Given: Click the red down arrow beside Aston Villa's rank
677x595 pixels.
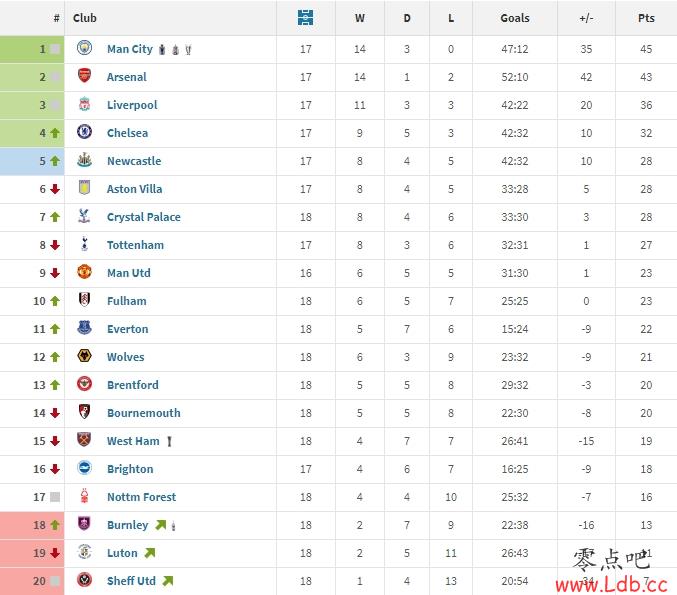Looking at the screenshot, I should (x=55, y=189).
